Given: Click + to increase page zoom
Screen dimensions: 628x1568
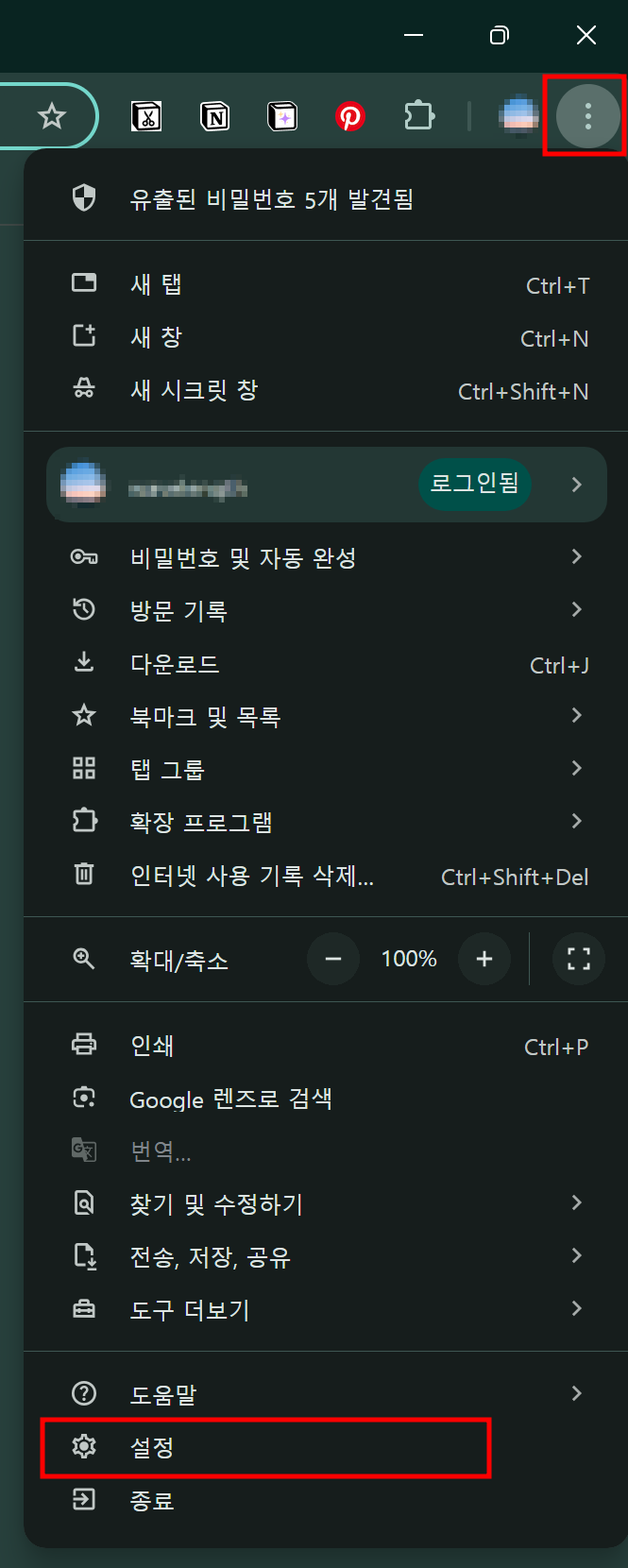Looking at the screenshot, I should click(x=484, y=959).
